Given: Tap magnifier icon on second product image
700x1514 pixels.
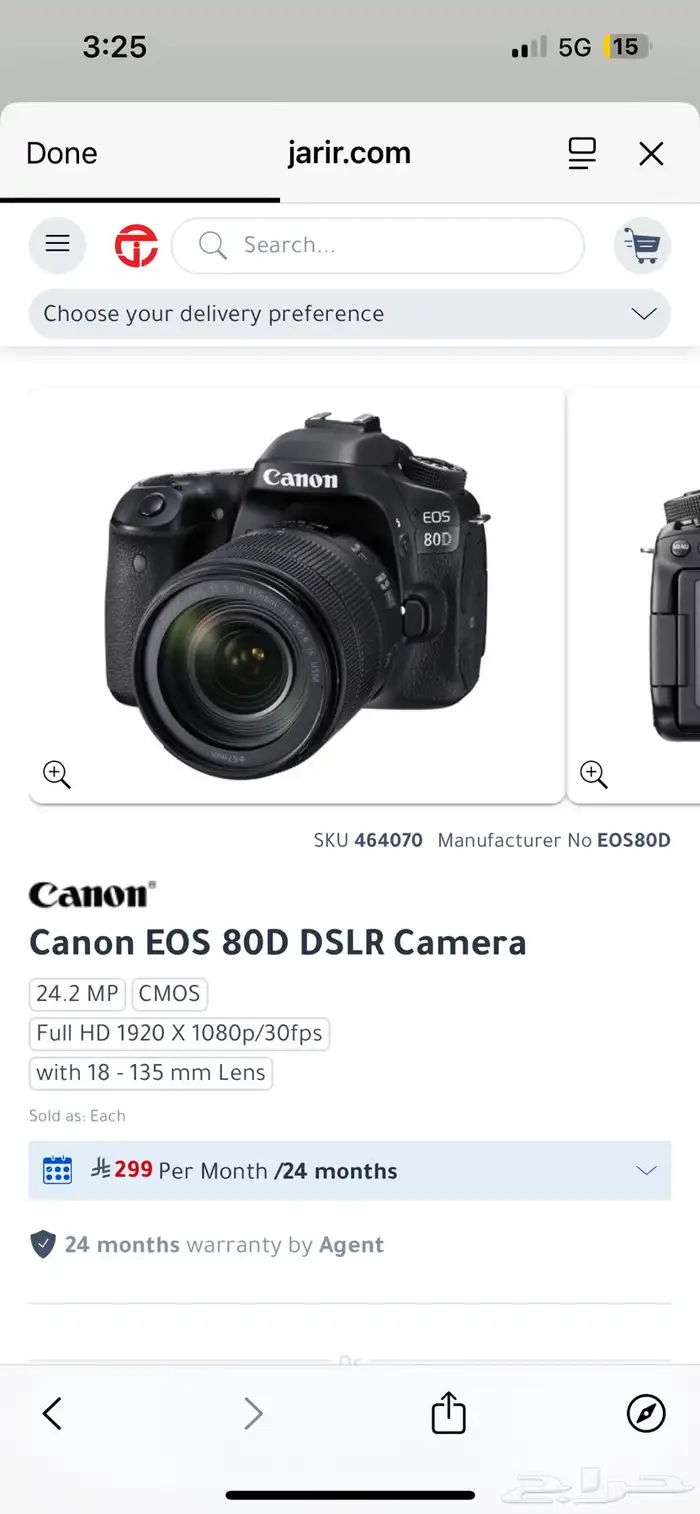Looking at the screenshot, I should tap(594, 773).
